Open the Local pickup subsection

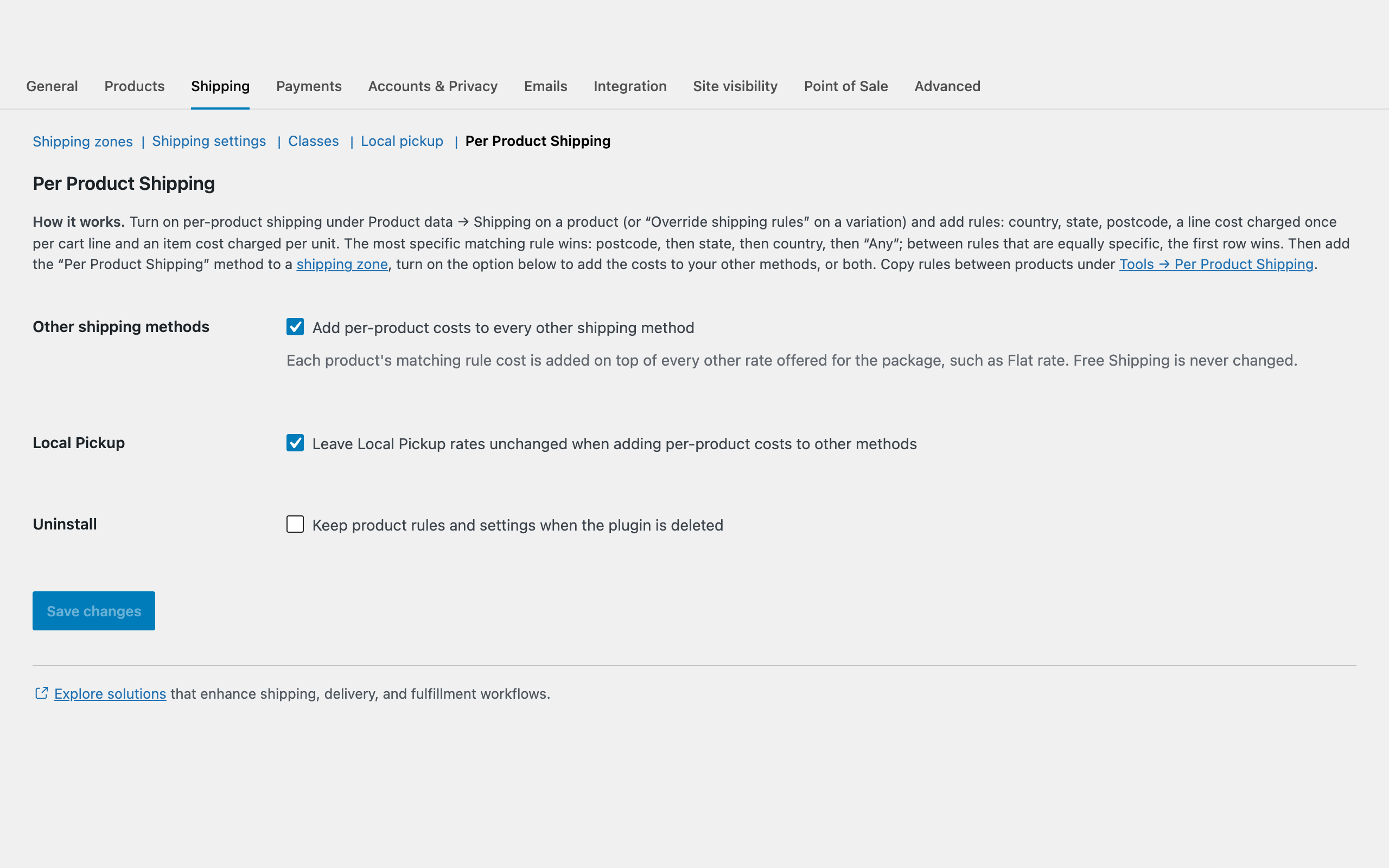point(402,141)
